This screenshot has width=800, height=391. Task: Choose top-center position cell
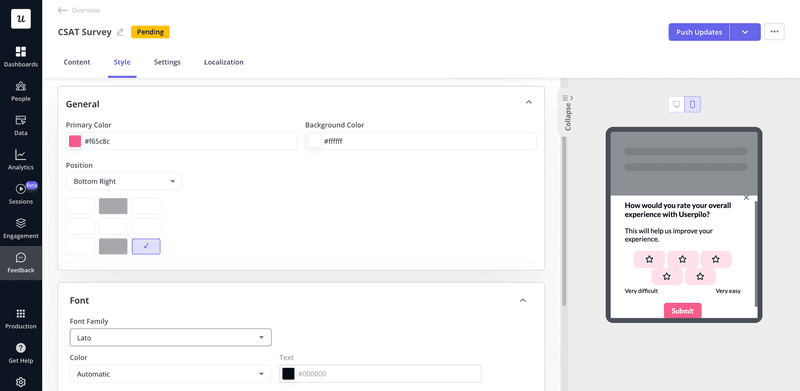[x=113, y=206]
